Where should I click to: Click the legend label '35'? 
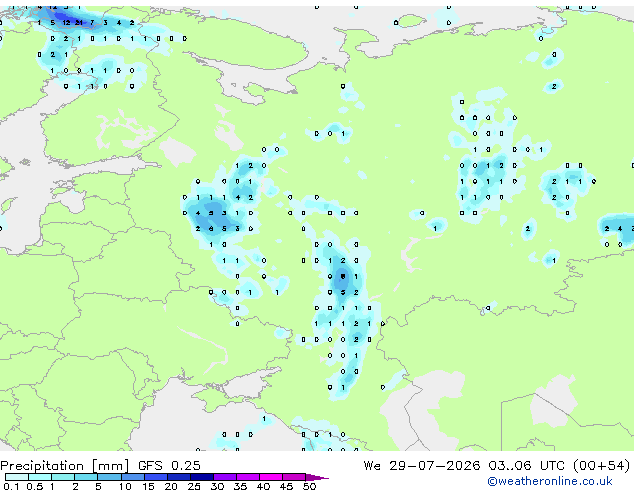[x=240, y=486]
